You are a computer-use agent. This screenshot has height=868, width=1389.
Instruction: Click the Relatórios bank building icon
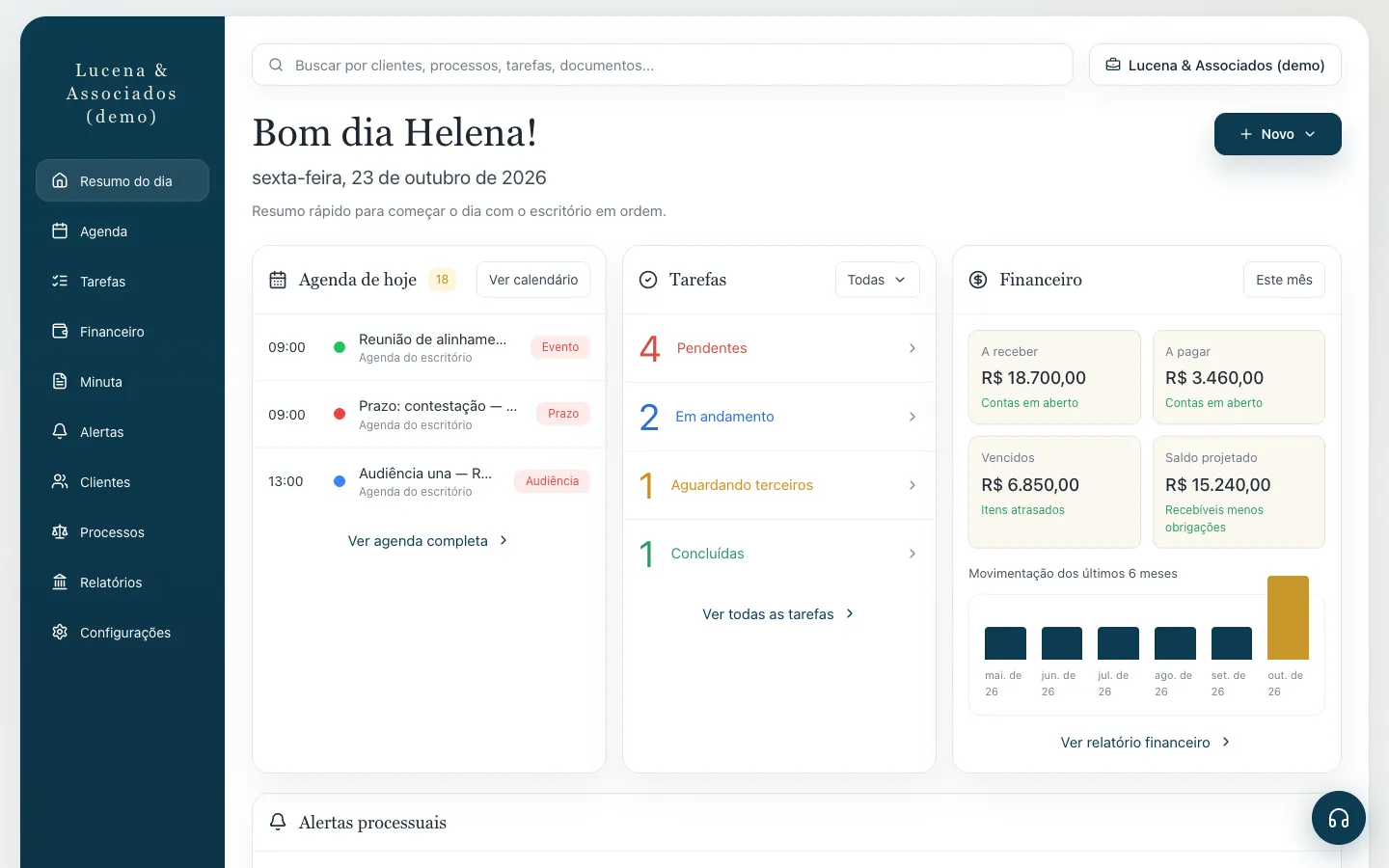point(60,583)
